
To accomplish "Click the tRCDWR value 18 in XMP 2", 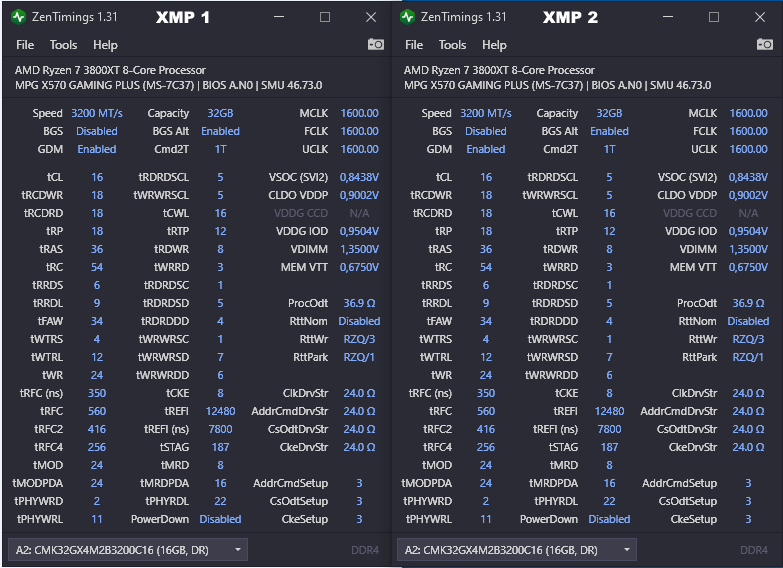I will click(x=486, y=195).
